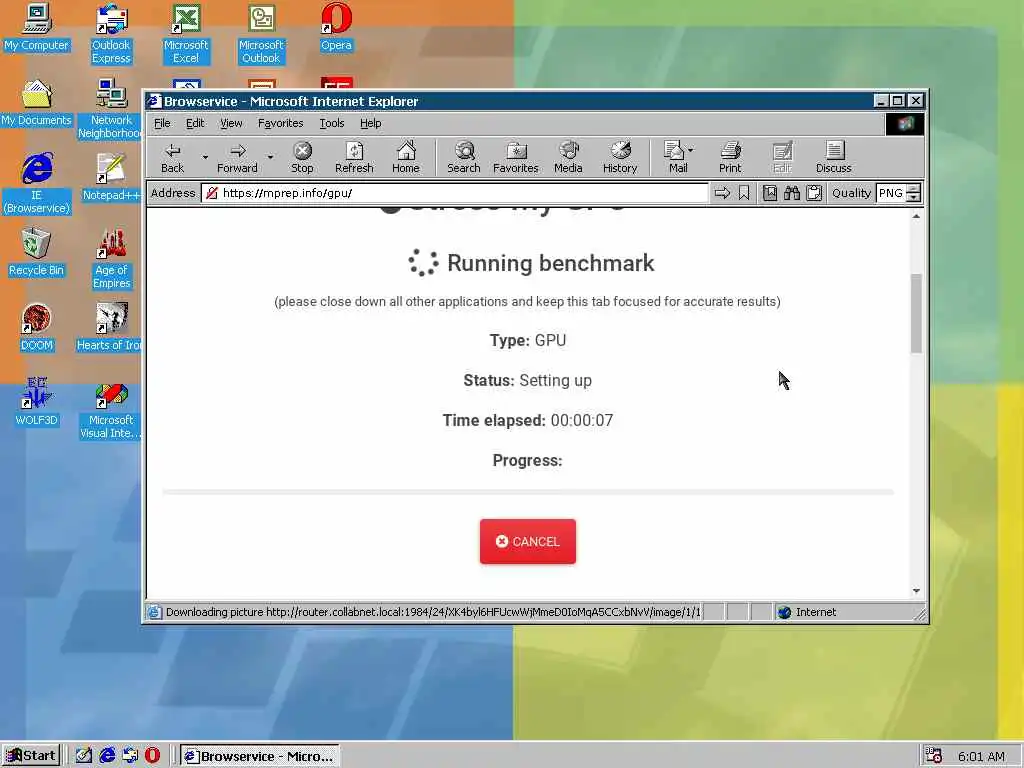Screen dimensions: 1024x768
Task: Select the Age of Empires shortcut
Action: 111,259
